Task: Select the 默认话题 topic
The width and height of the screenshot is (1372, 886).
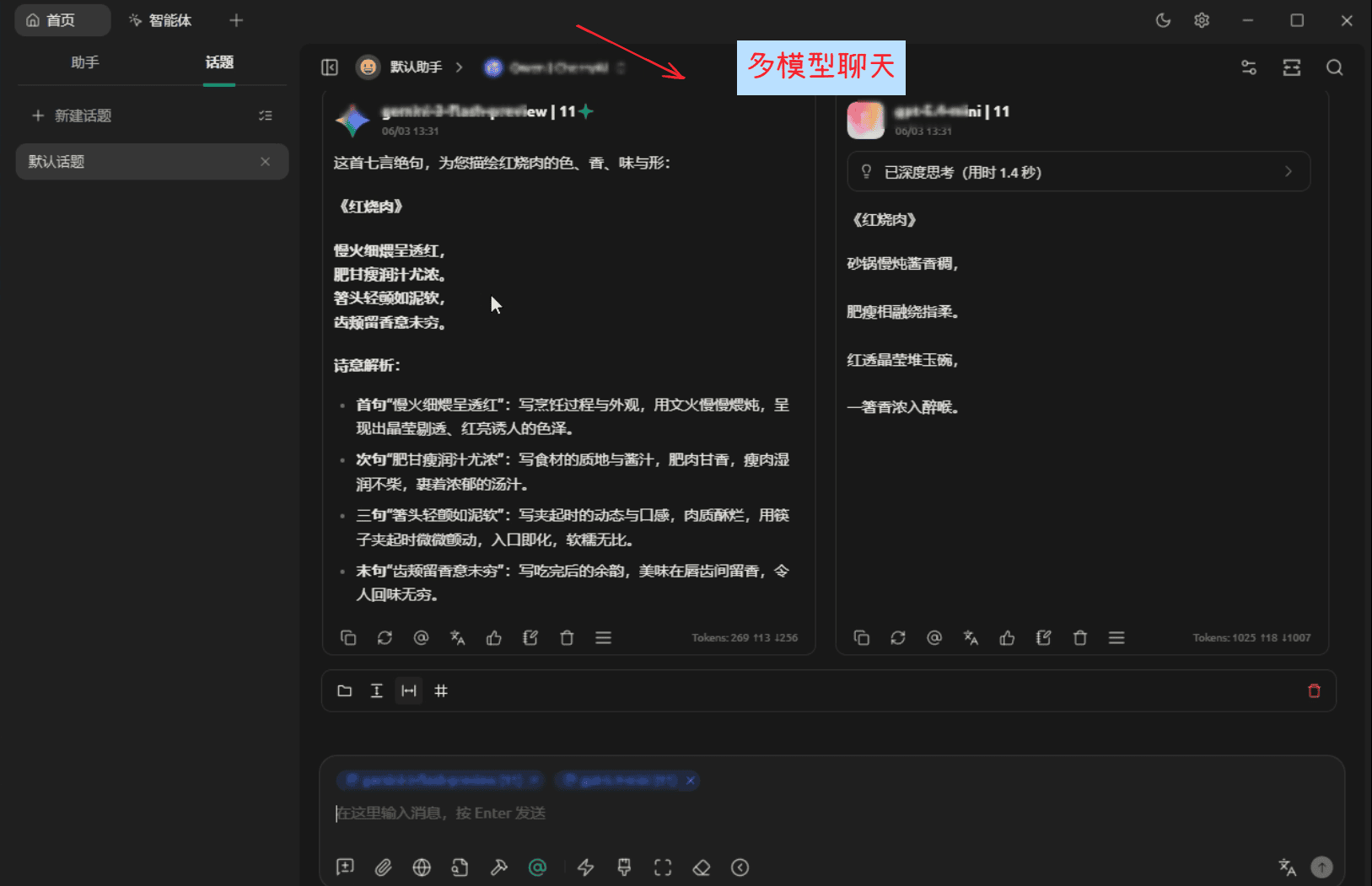Action: point(152,162)
